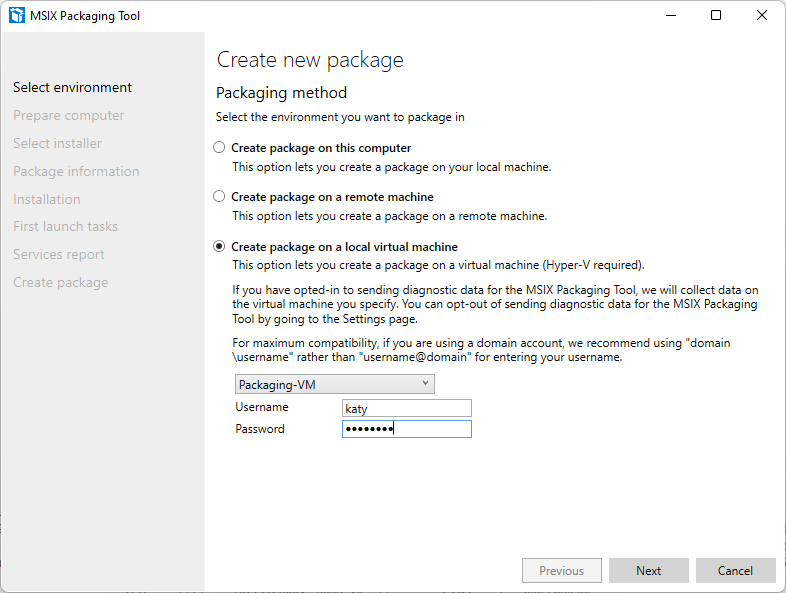This screenshot has height=593, width=786.
Task: Click text 'Select the environment you want to package in'
Action: coord(340,117)
